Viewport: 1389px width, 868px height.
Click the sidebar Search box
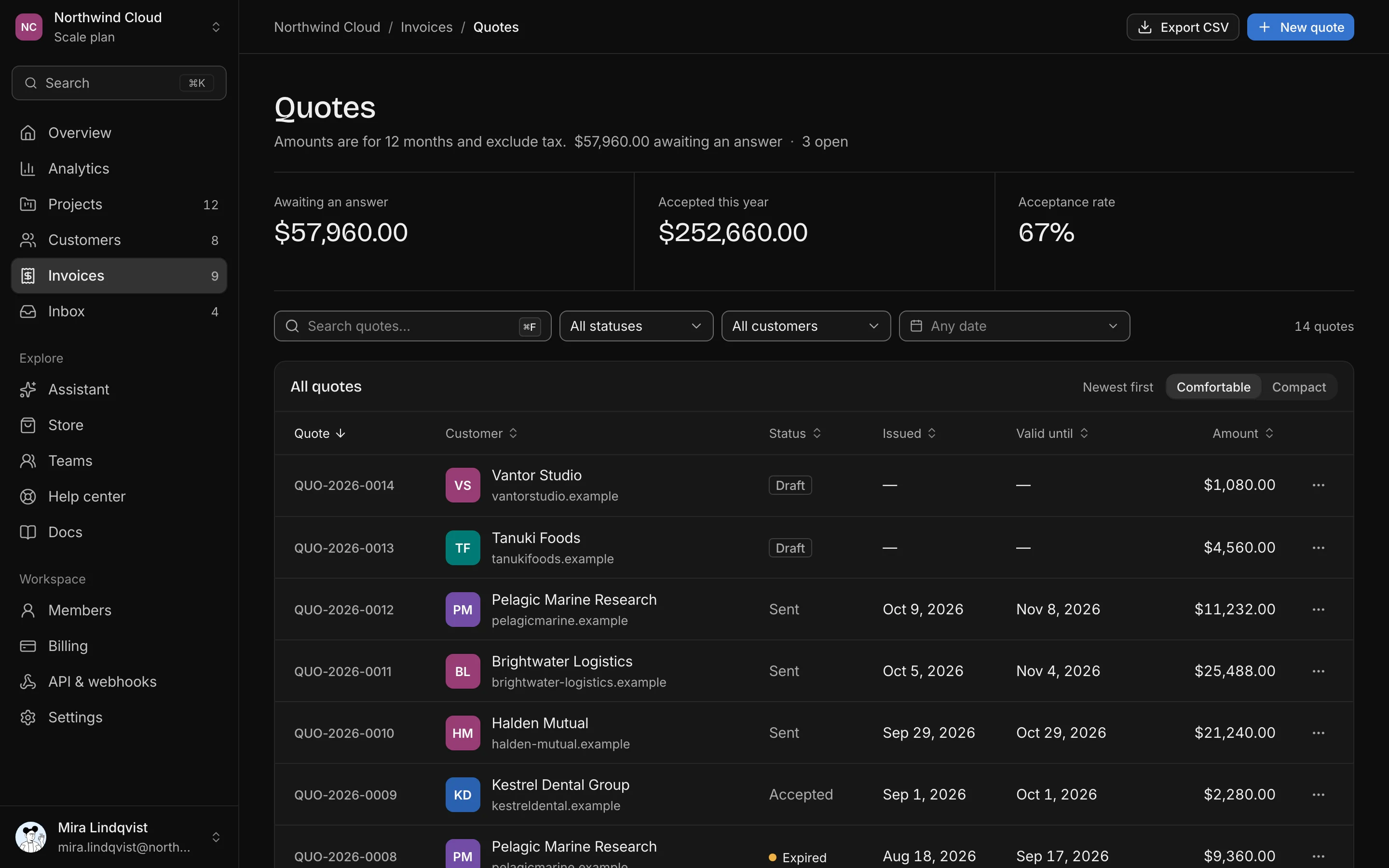(x=119, y=82)
